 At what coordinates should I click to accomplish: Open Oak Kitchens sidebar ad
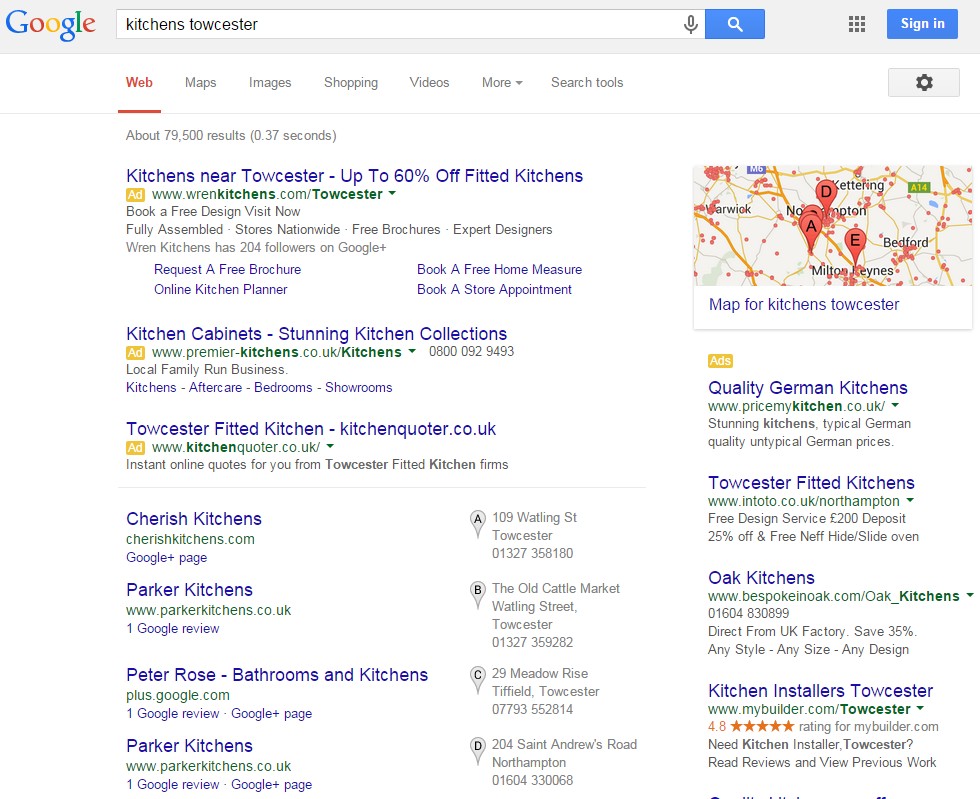point(761,577)
